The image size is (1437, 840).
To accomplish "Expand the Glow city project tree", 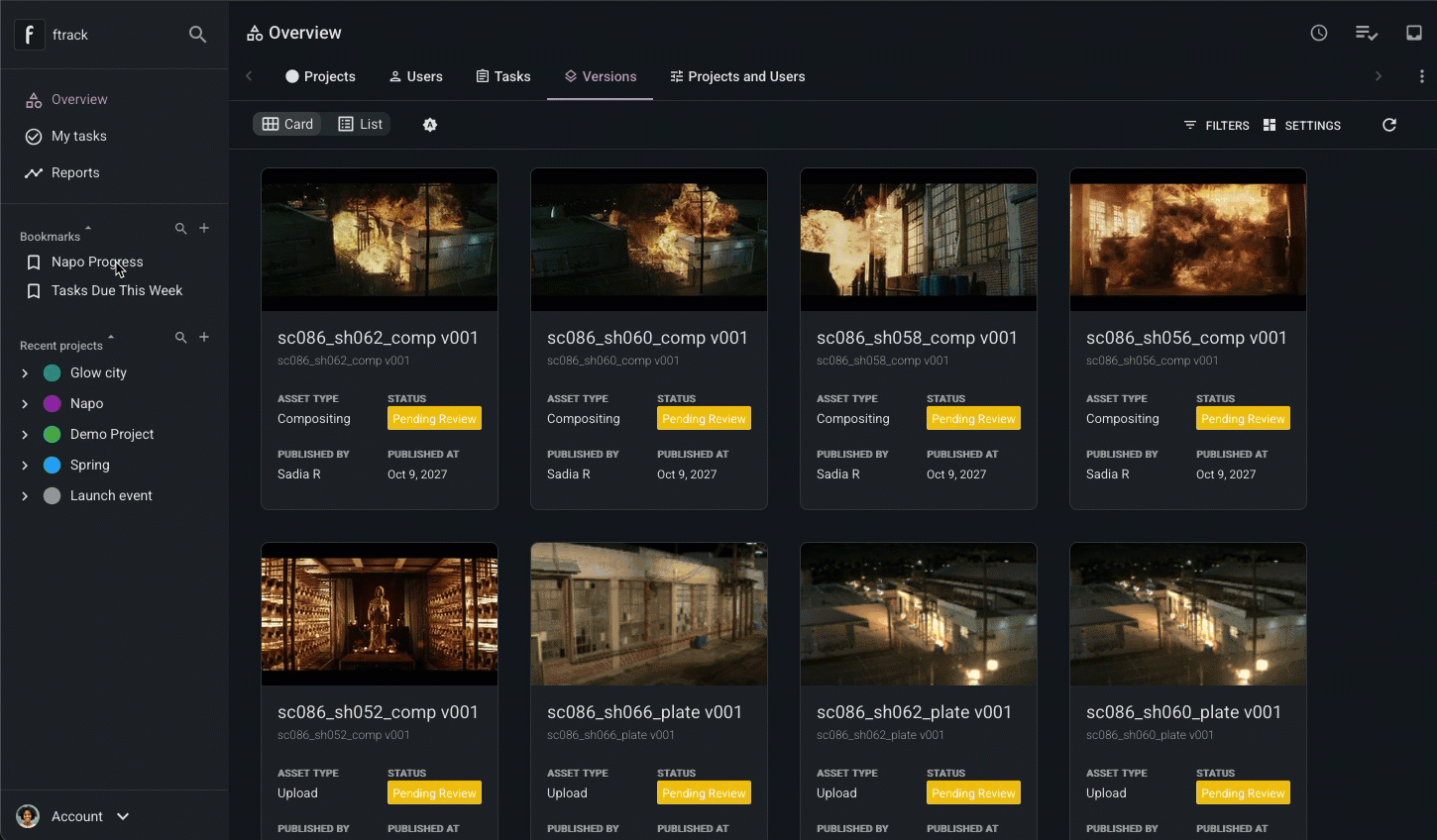I will pos(25,373).
